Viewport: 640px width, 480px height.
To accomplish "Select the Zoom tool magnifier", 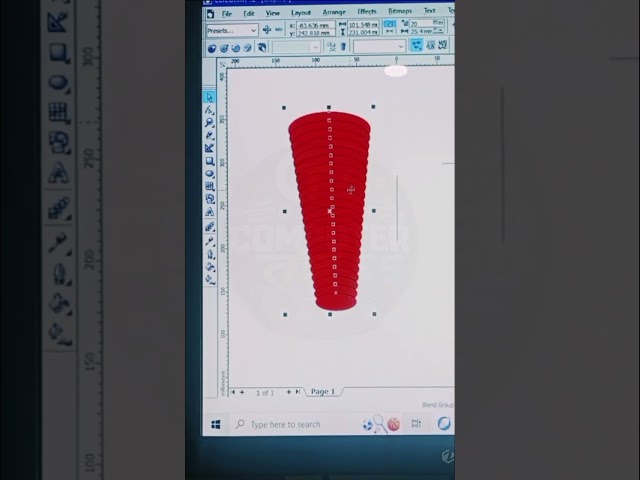I will (210, 122).
